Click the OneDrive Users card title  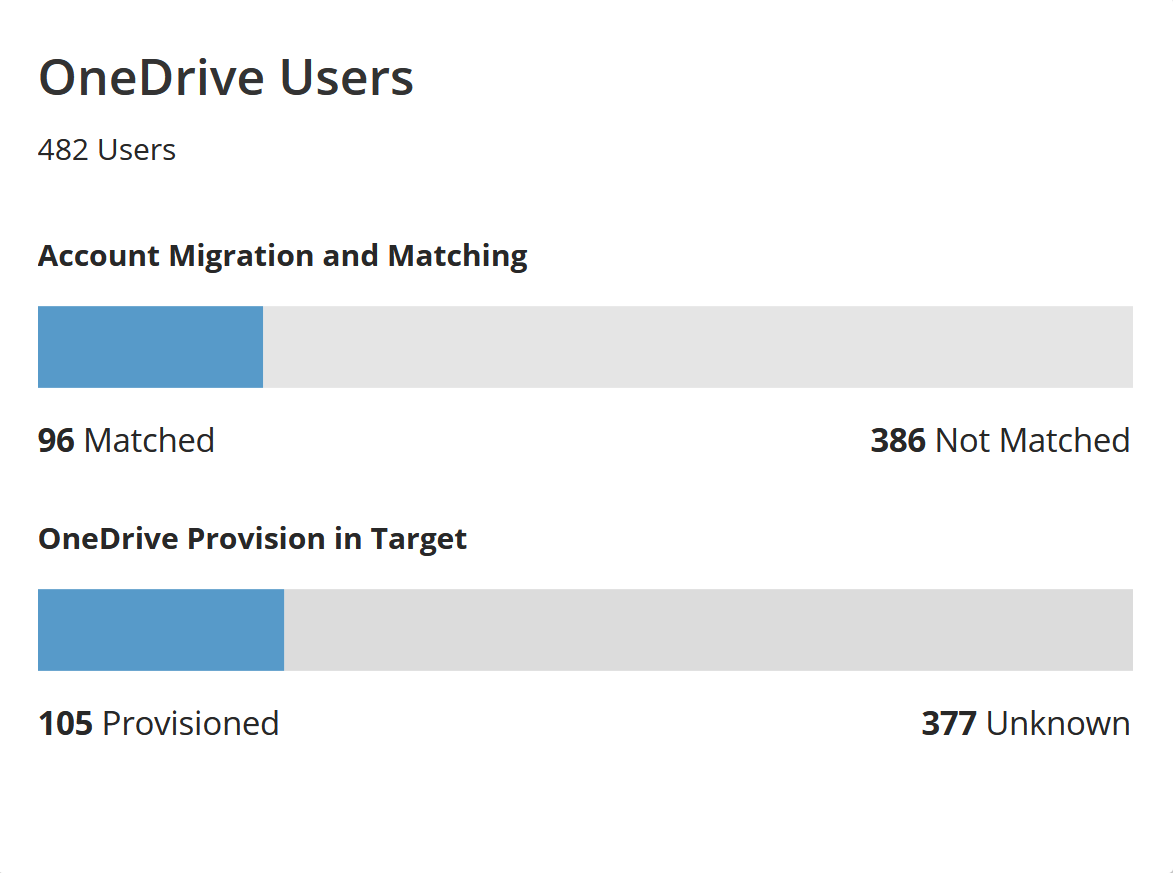[226, 78]
